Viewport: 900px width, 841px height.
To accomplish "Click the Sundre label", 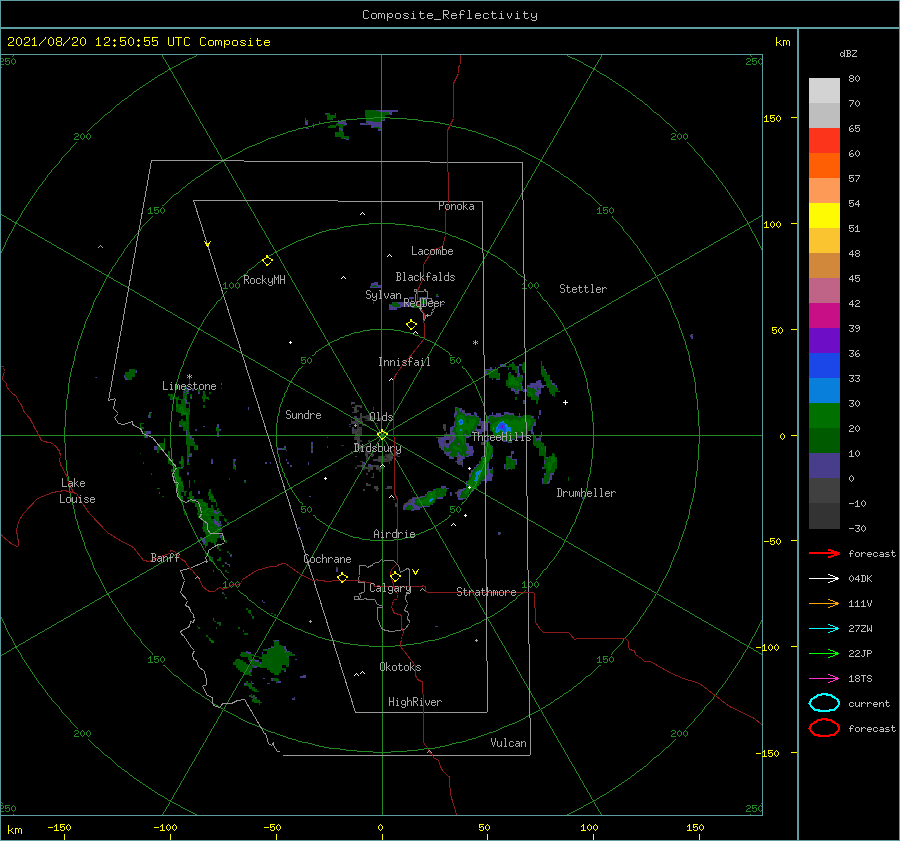I will click(x=303, y=414).
